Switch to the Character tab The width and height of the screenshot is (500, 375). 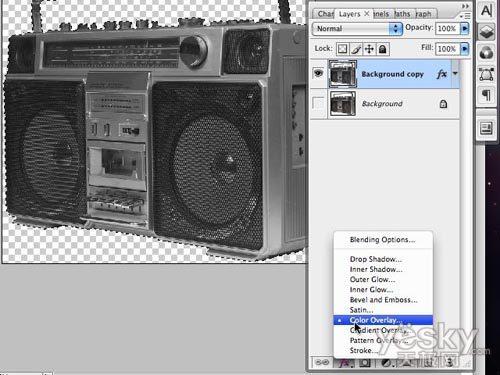coord(325,14)
